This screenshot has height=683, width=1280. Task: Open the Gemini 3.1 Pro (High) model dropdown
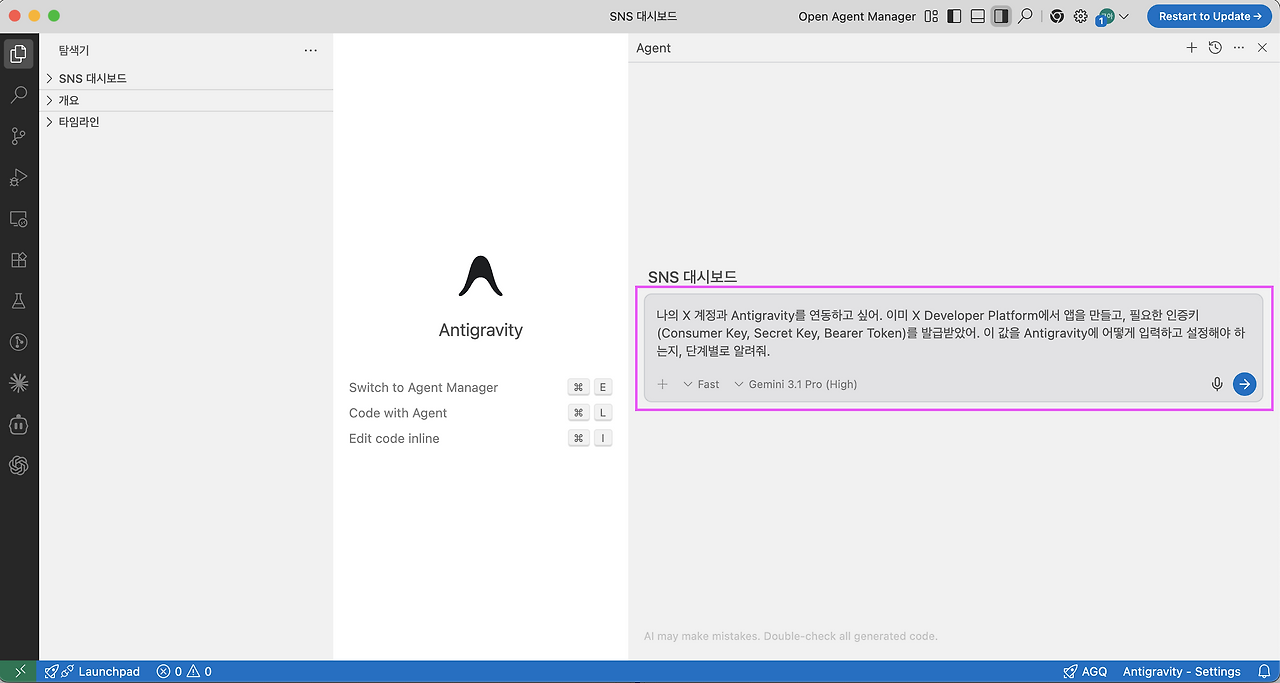(x=796, y=384)
